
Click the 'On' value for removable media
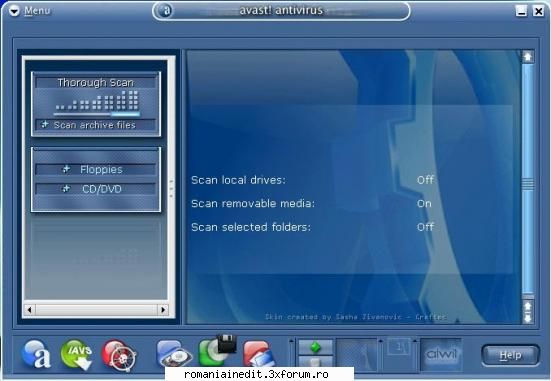pyautogui.click(x=424, y=204)
